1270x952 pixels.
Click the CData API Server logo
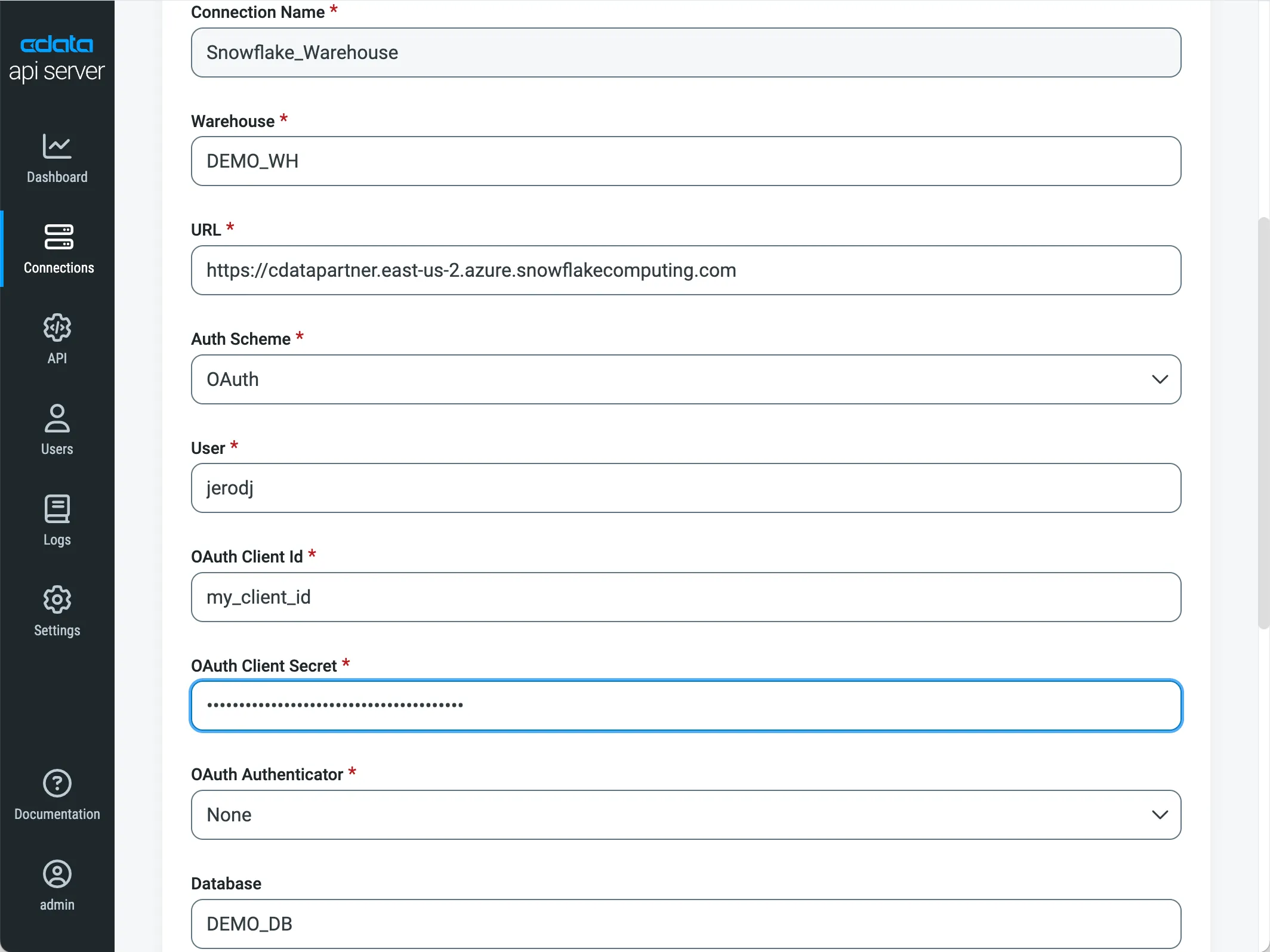(57, 58)
